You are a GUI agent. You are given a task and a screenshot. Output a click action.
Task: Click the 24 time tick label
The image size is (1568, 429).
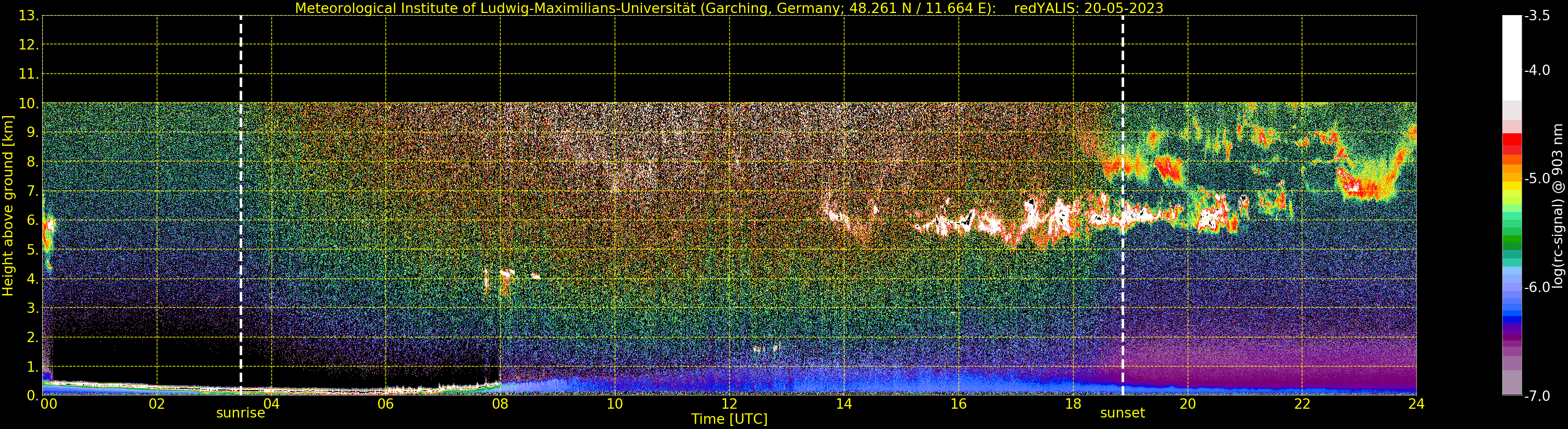point(1416,403)
